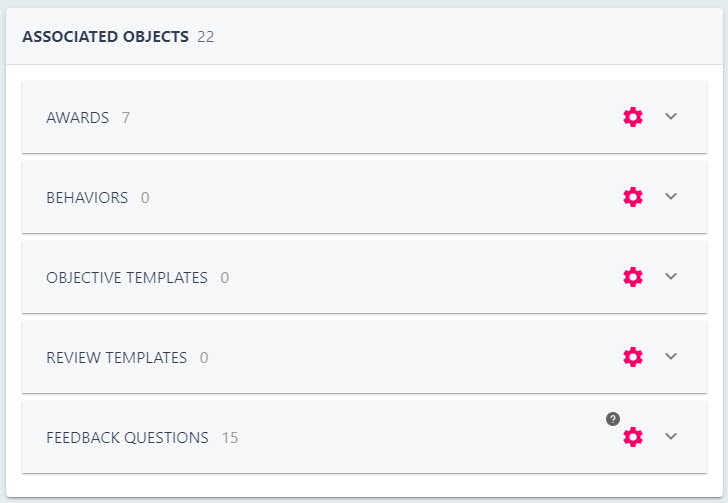This screenshot has height=503, width=728.
Task: Expand the Feedback Questions chevron
Action: click(x=671, y=436)
